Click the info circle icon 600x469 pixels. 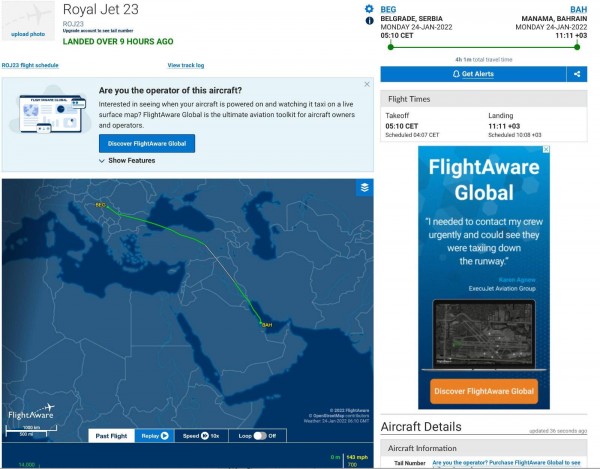(x=369, y=20)
